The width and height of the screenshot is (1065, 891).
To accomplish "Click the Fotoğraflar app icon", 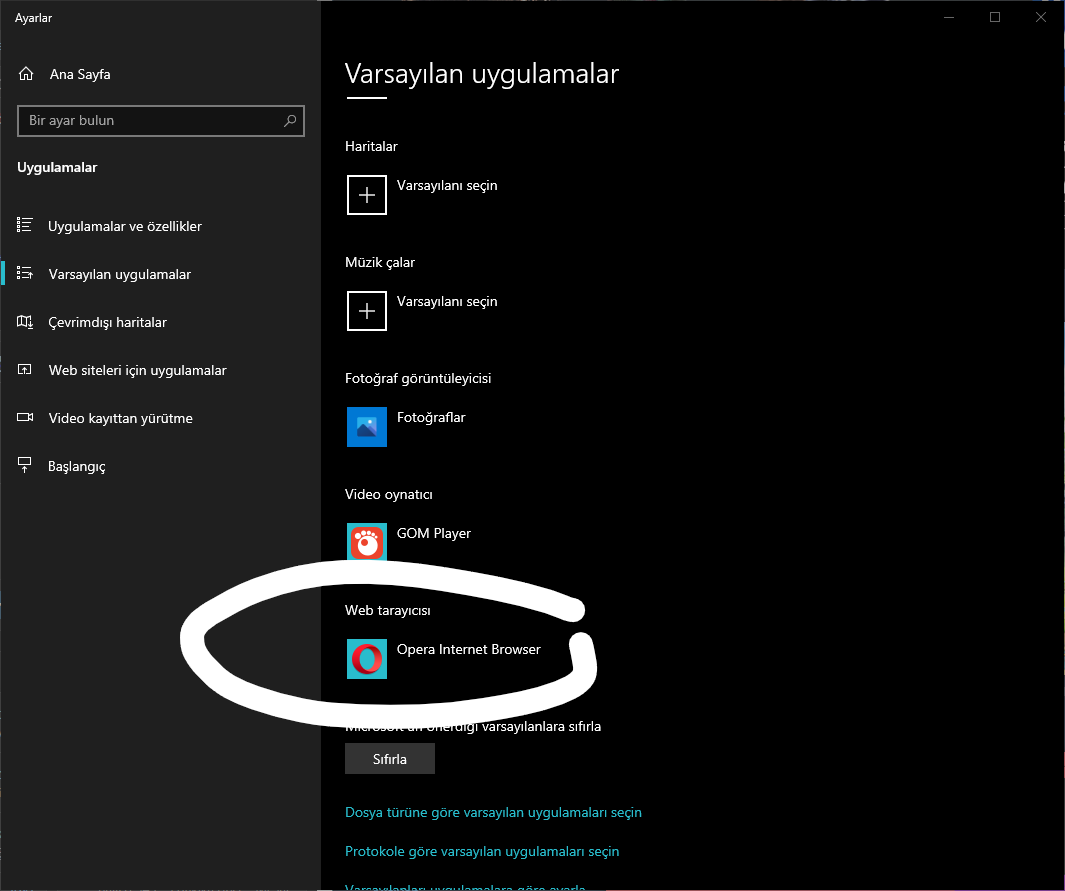I will click(x=367, y=427).
